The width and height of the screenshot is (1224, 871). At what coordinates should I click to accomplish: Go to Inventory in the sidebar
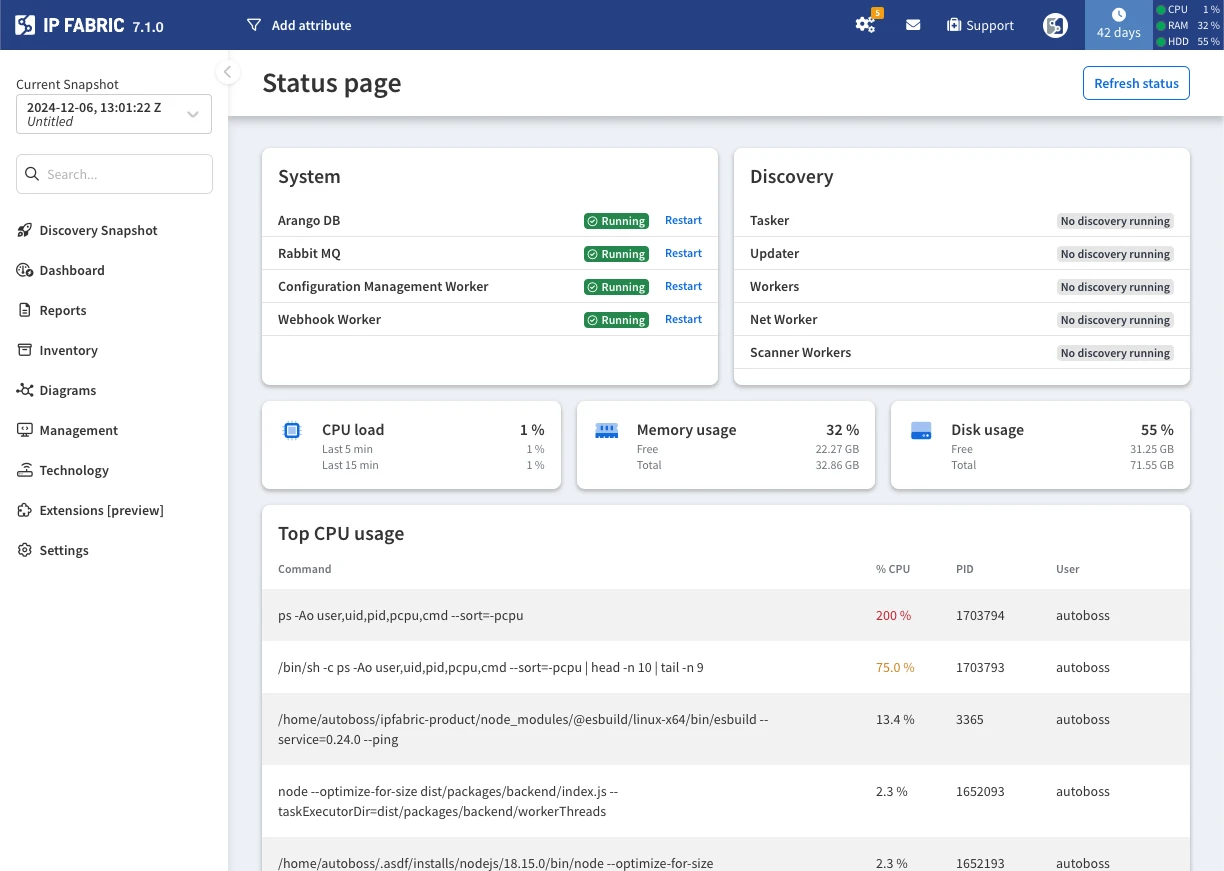click(x=68, y=350)
